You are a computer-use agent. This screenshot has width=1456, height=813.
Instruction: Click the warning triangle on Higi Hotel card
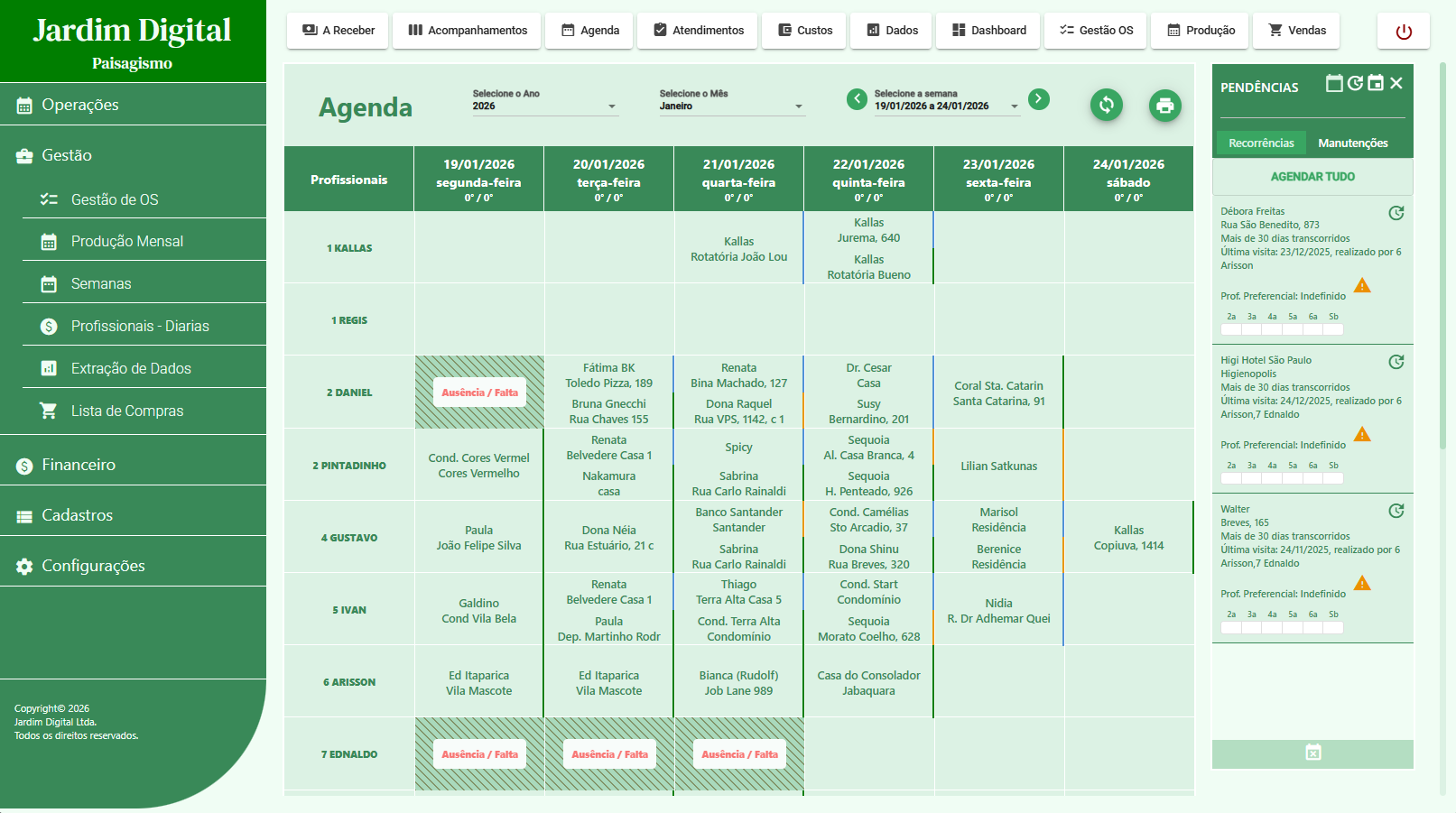(x=1362, y=435)
